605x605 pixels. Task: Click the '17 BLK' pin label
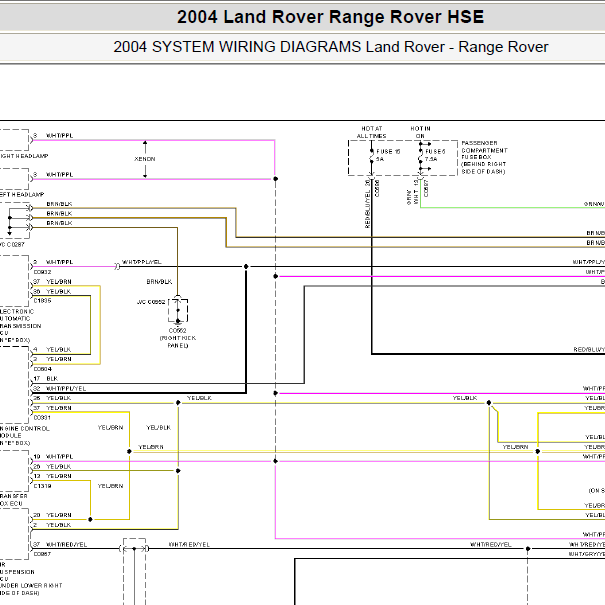coord(46,379)
